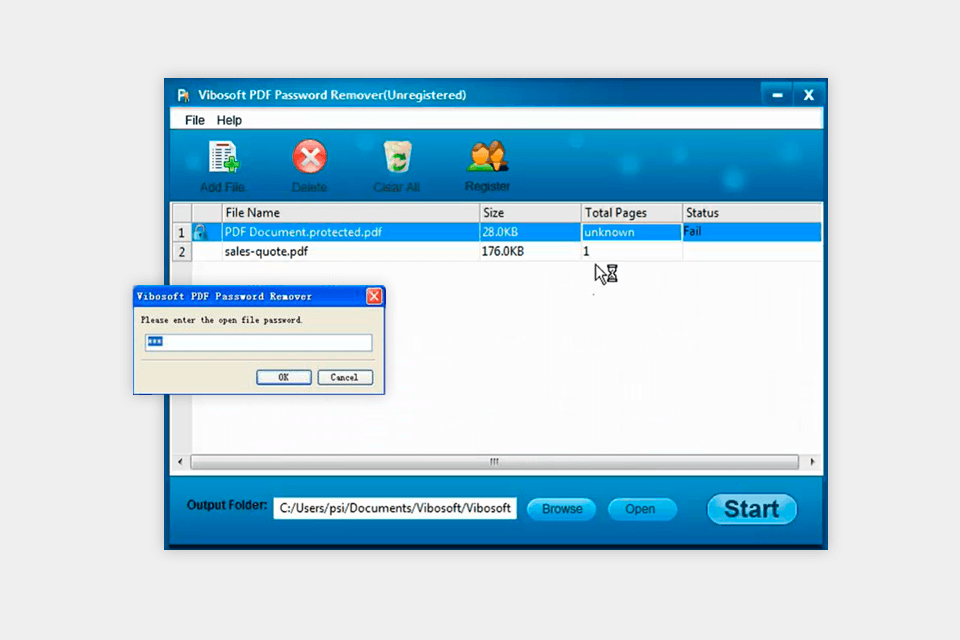
Task: Select PDF Document.protected.pdf file name
Action: [303, 232]
